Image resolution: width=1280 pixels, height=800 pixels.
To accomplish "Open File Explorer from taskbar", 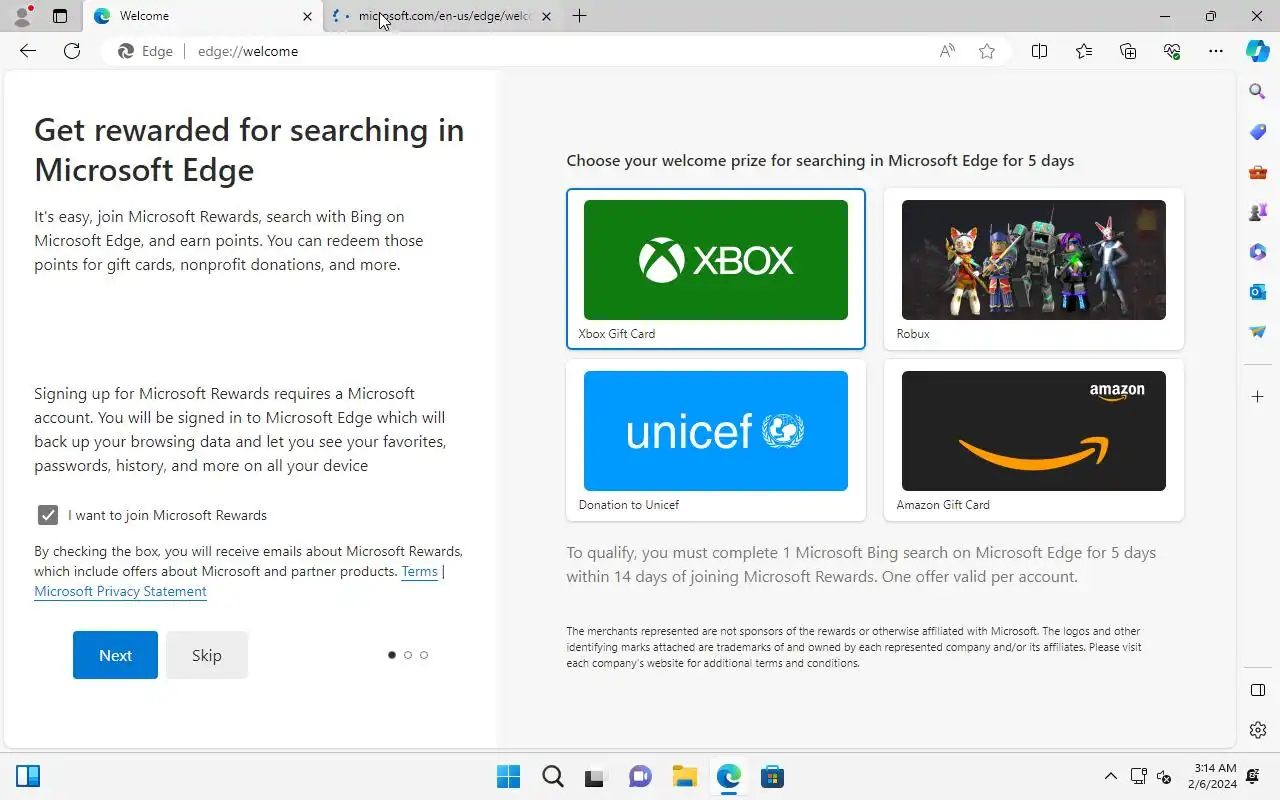I will pos(684,776).
